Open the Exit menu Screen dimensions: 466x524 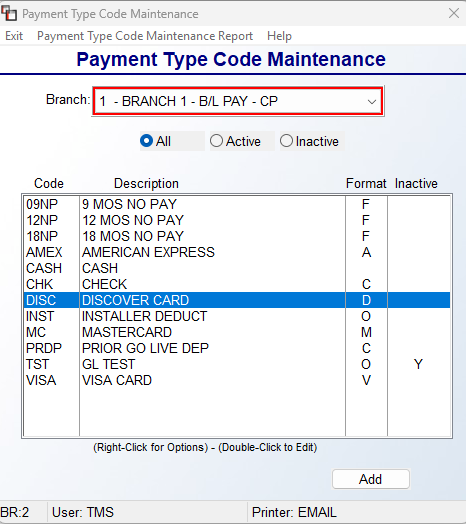(x=14, y=36)
